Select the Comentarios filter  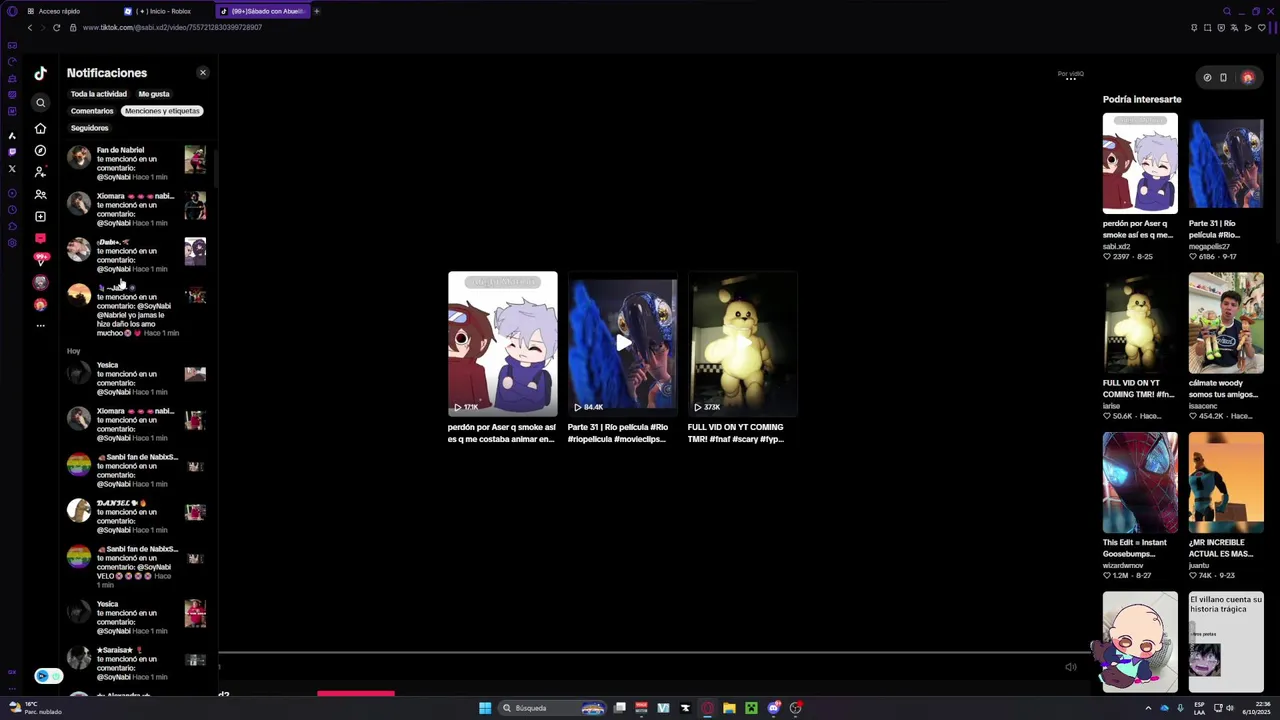click(92, 111)
